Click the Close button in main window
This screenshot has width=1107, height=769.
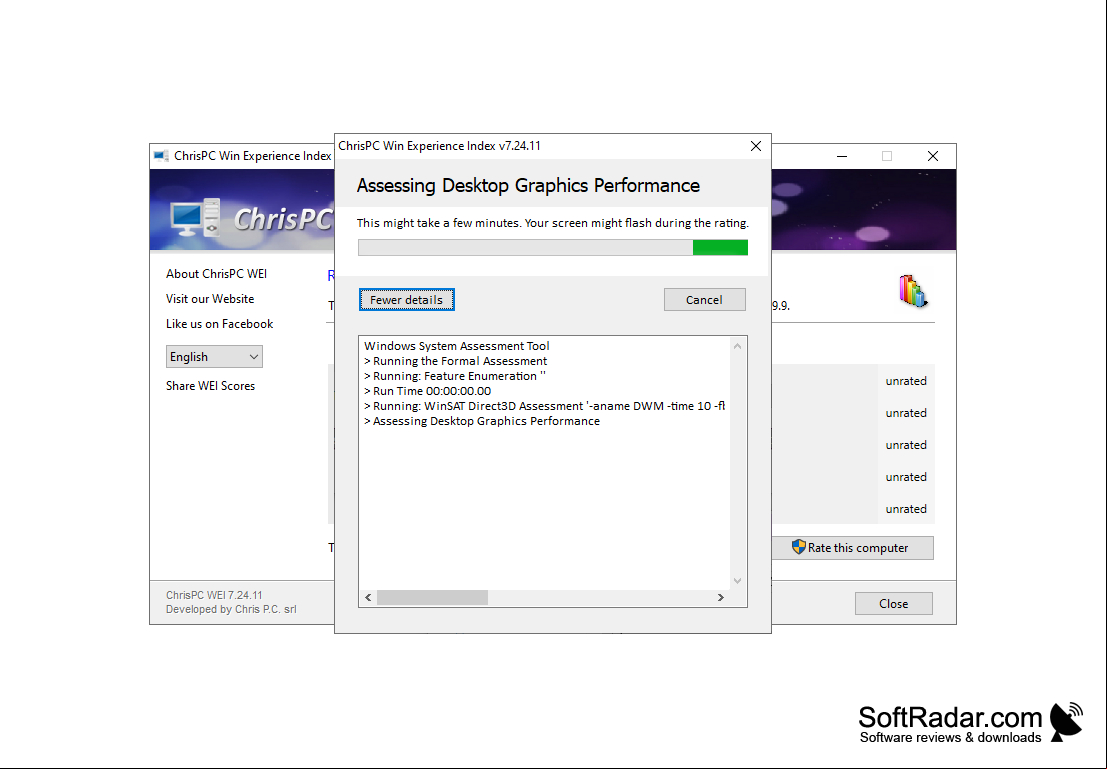click(x=893, y=604)
